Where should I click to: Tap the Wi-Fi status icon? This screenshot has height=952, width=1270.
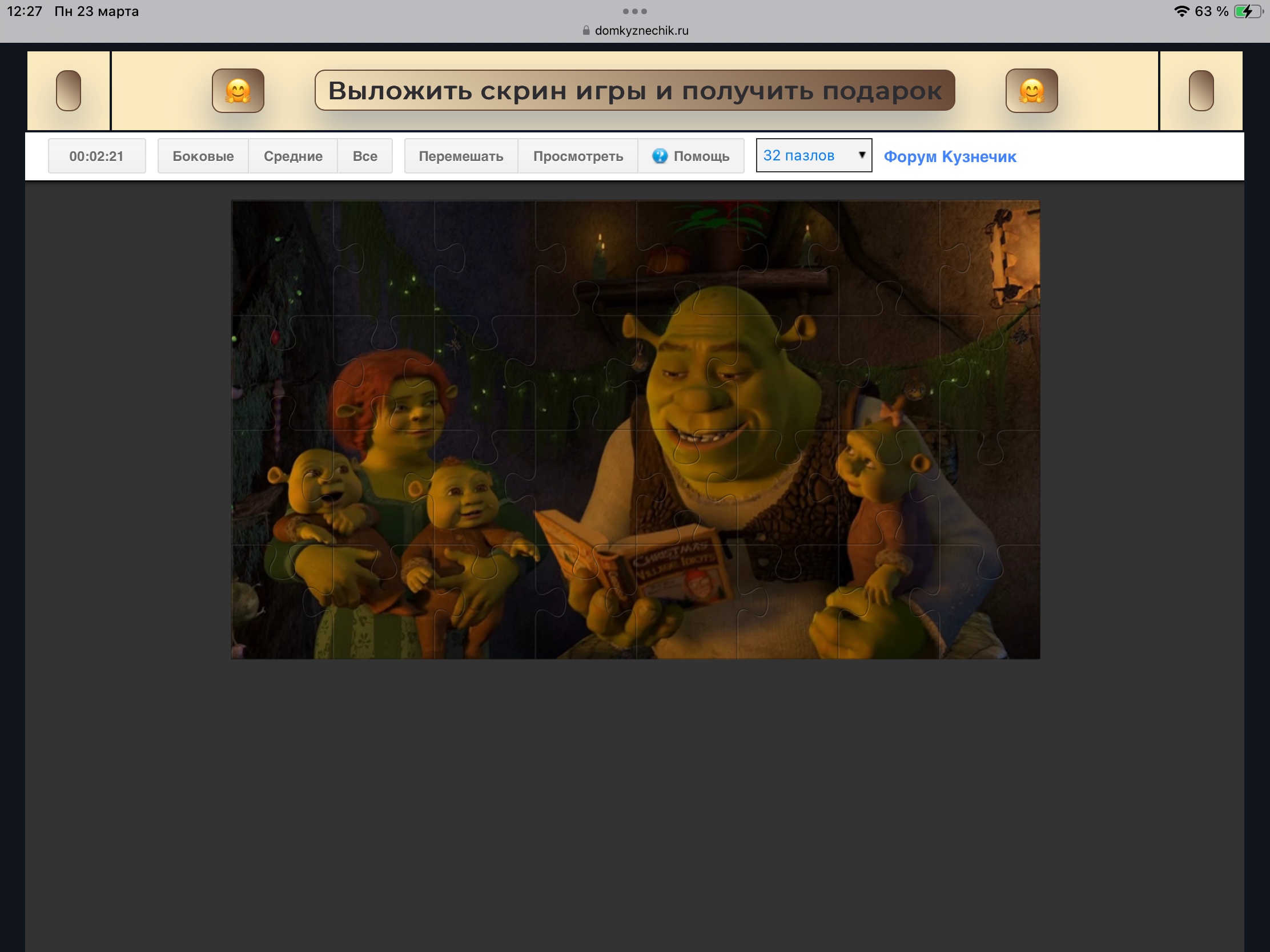[x=1181, y=11]
